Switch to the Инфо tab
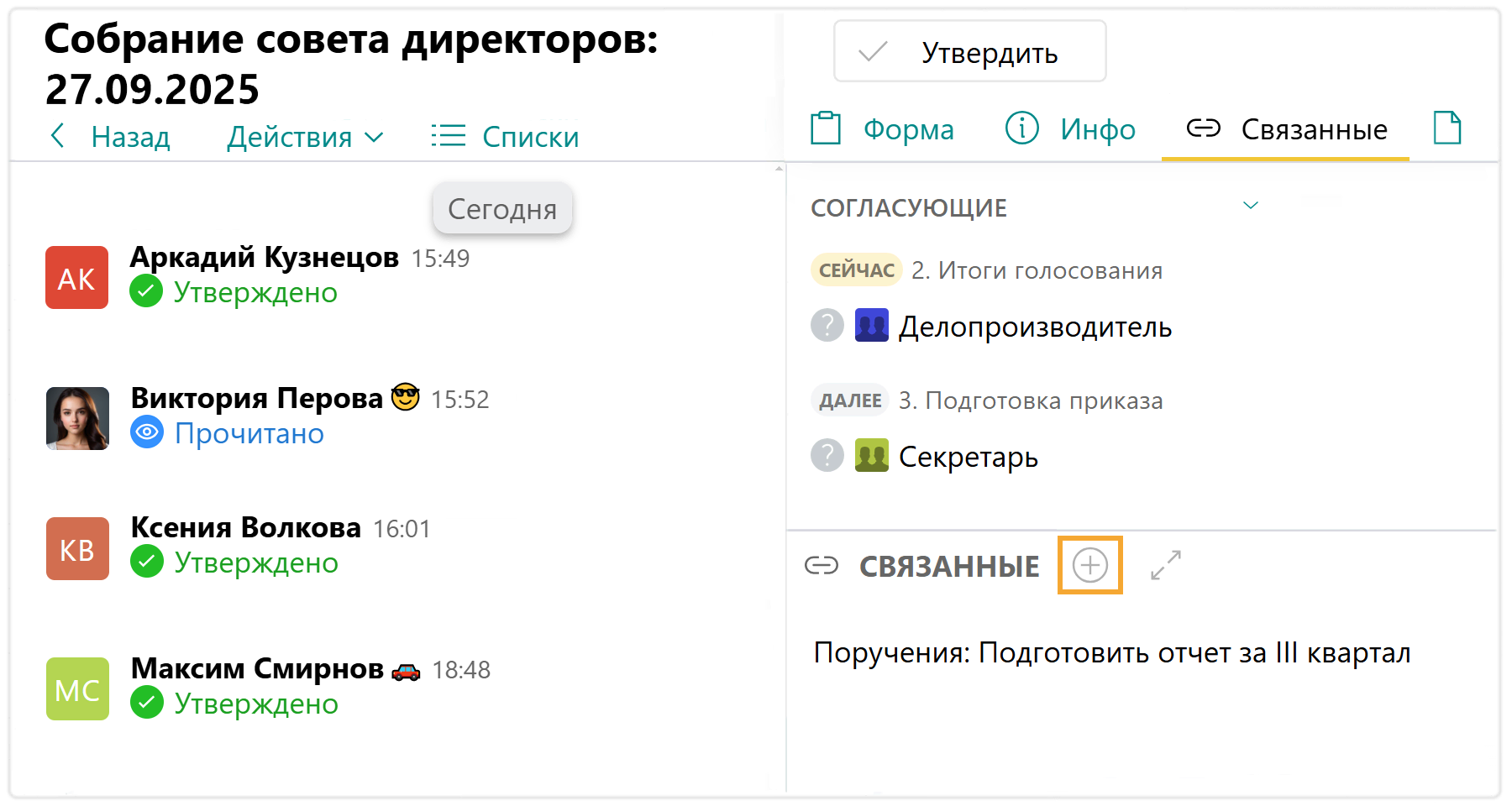The width and height of the screenshot is (1512, 806). (x=1070, y=129)
